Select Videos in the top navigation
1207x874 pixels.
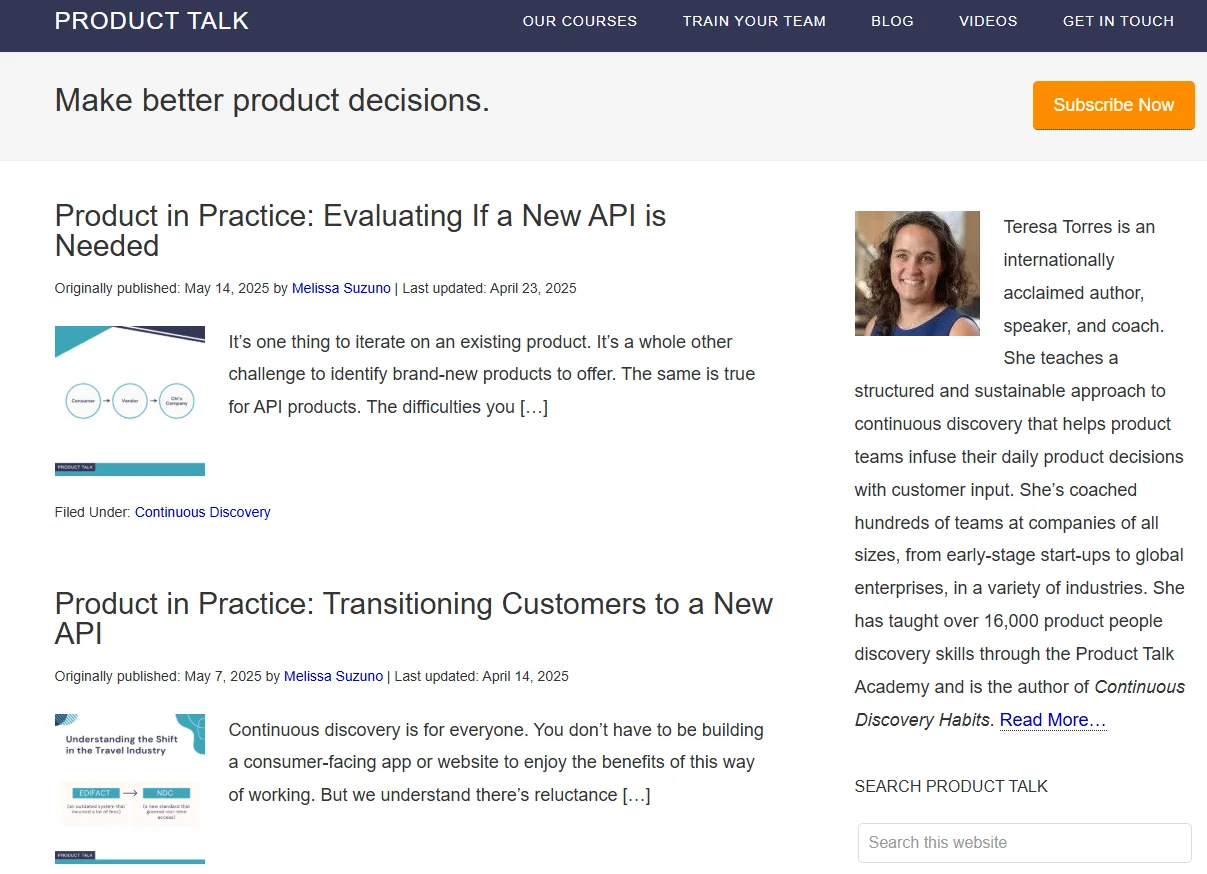(988, 21)
